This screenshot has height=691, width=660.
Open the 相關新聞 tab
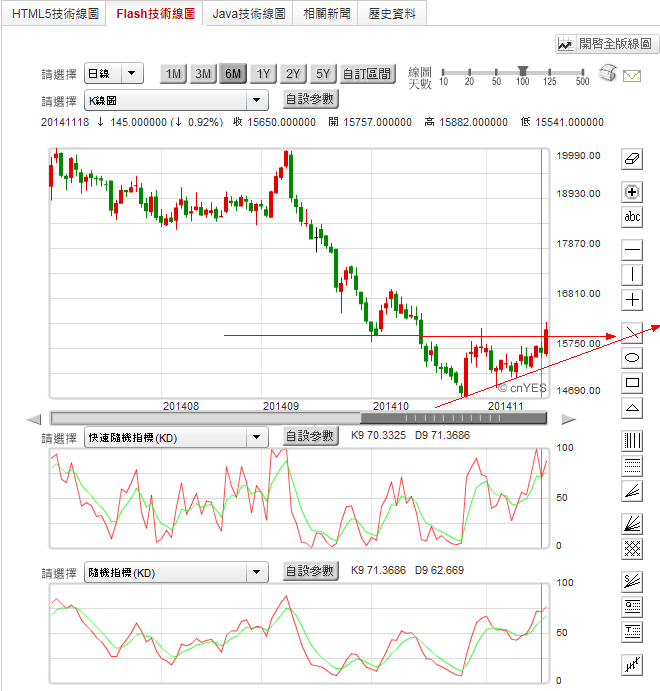326,14
